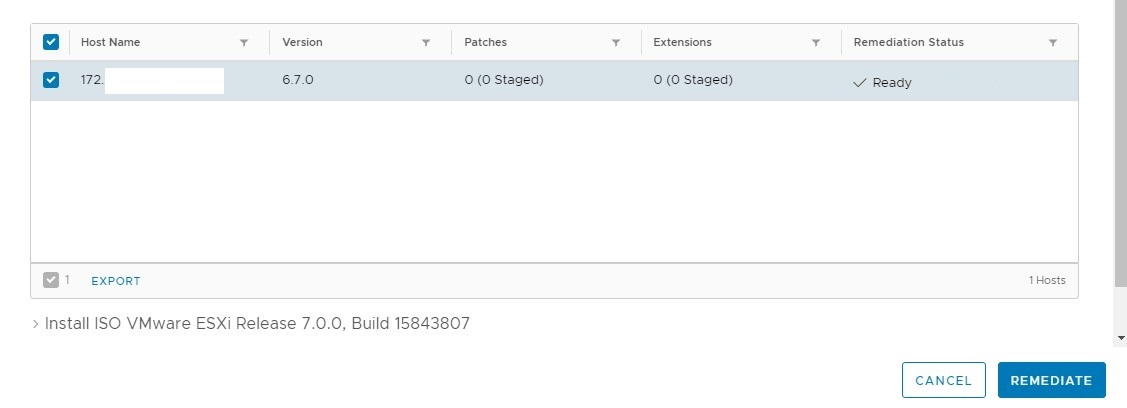The height and width of the screenshot is (408, 1127).
Task: Open filter icon for Host Name column
Action: tap(244, 43)
